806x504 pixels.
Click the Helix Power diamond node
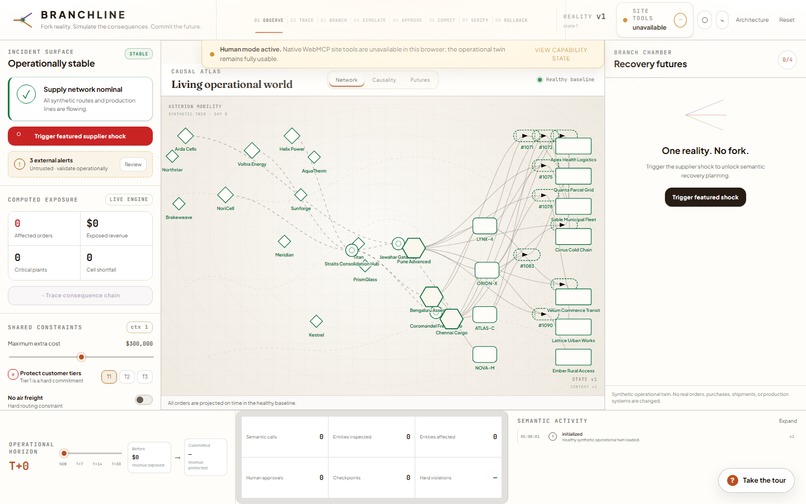(292, 136)
